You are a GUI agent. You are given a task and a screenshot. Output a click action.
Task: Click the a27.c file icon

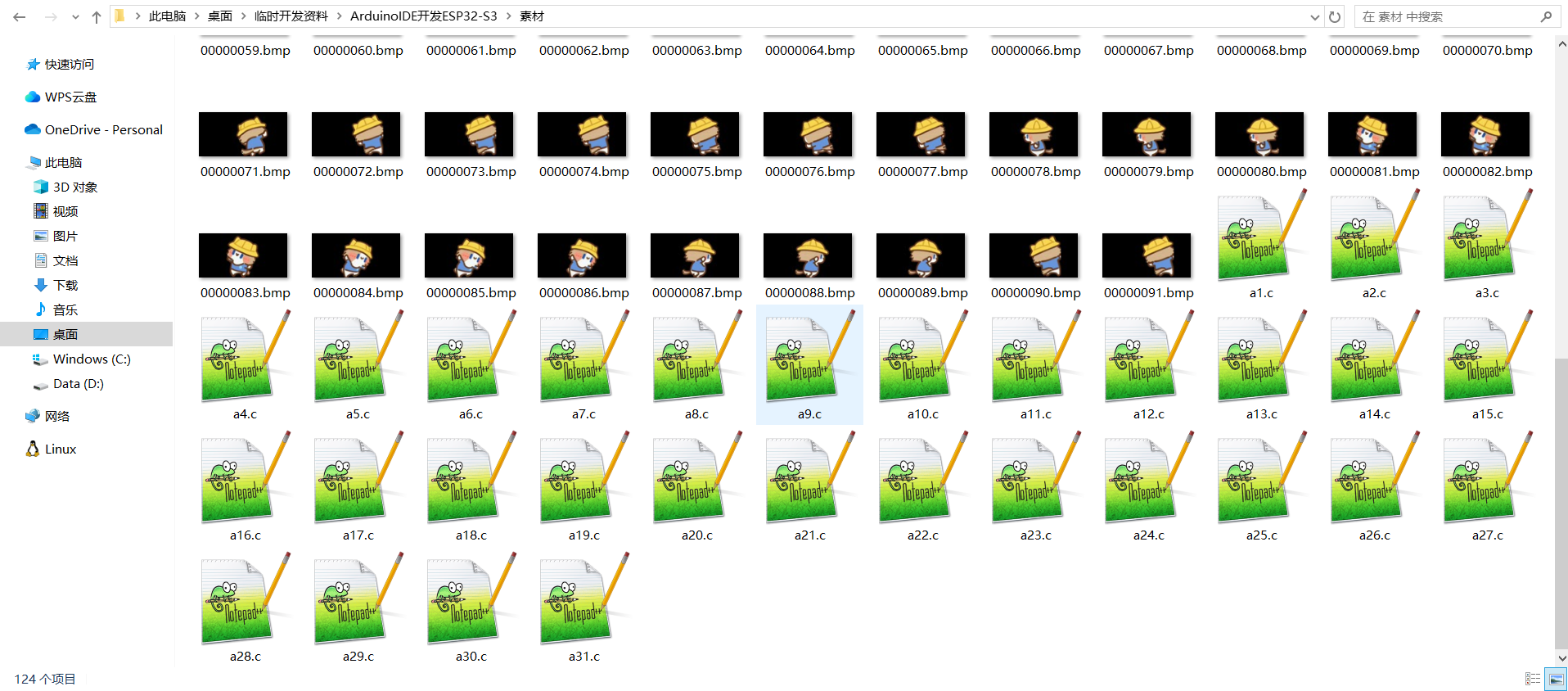click(x=1487, y=478)
